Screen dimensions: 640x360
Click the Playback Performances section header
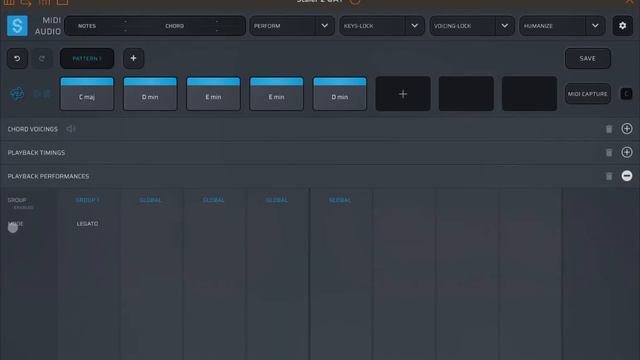(48, 176)
